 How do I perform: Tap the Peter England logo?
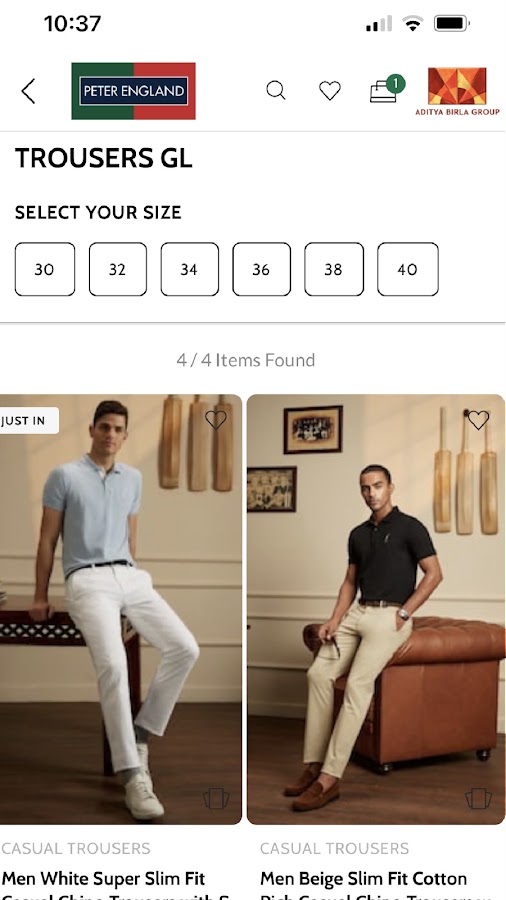[133, 91]
